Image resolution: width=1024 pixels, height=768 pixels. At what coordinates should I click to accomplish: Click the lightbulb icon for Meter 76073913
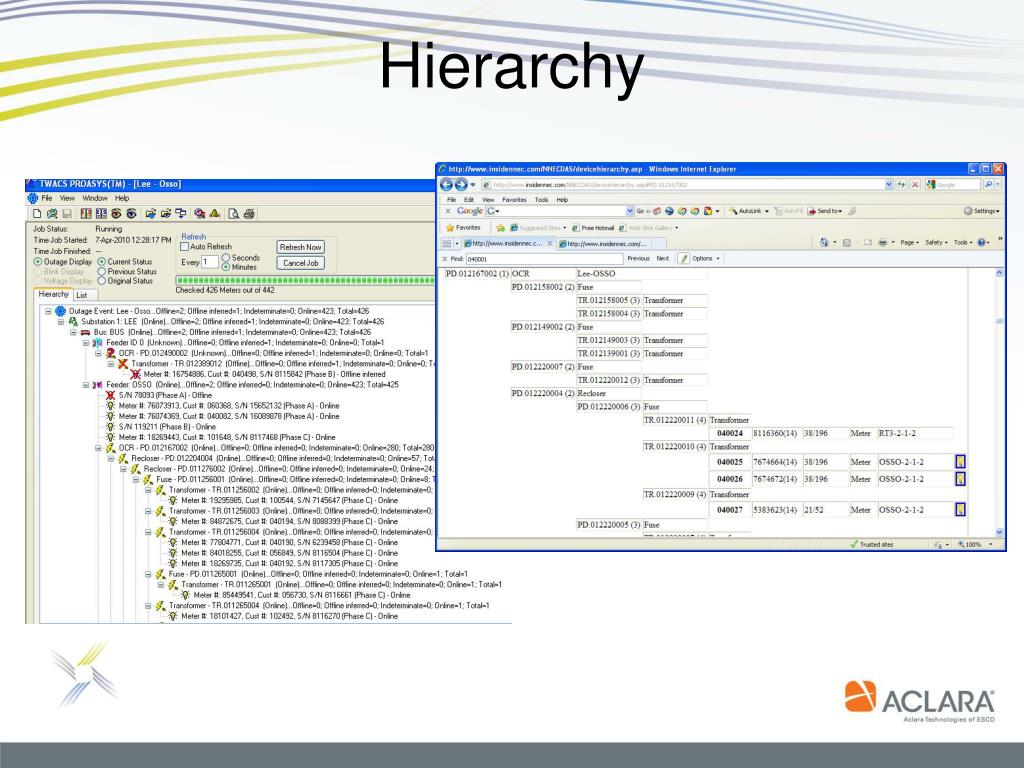pyautogui.click(x=110, y=406)
